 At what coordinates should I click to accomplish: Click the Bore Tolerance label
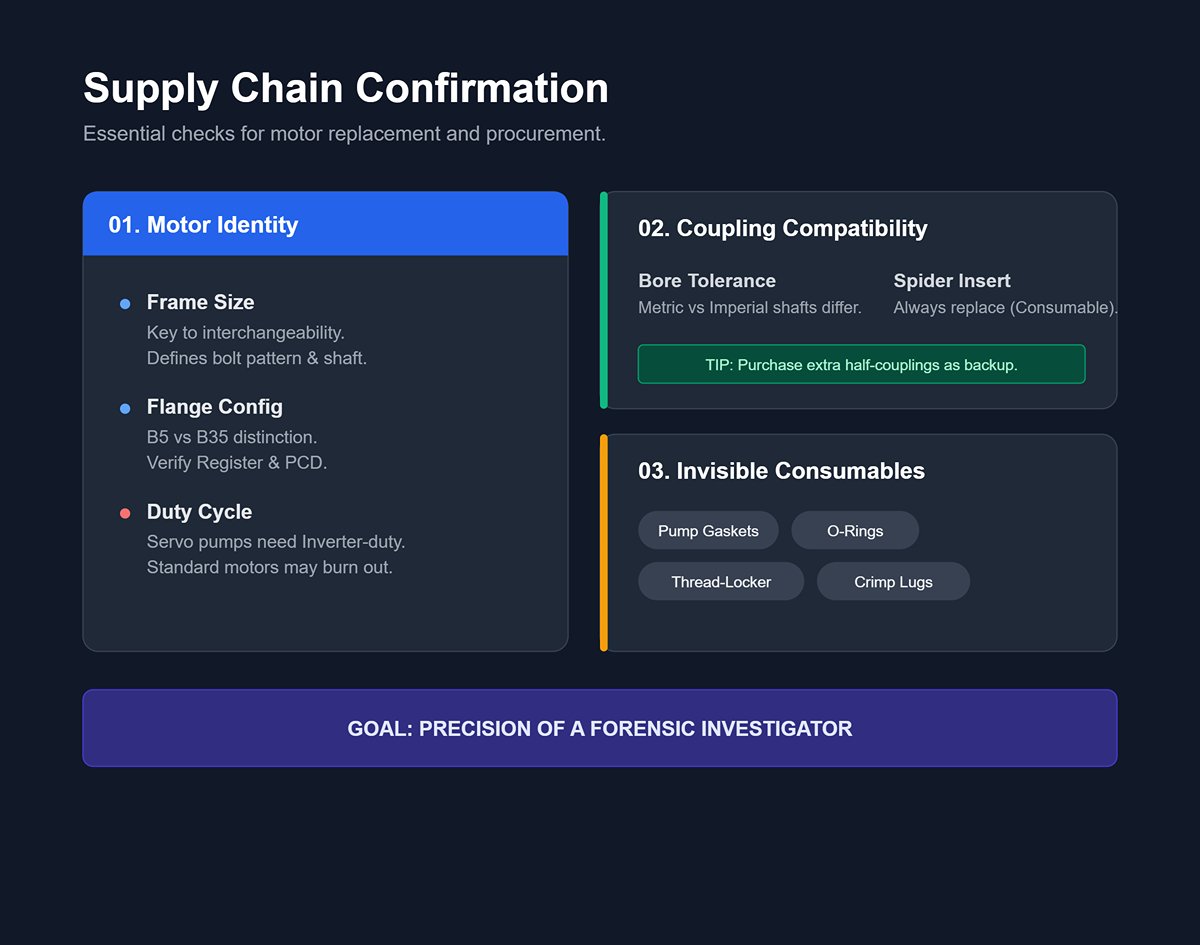coord(706,281)
